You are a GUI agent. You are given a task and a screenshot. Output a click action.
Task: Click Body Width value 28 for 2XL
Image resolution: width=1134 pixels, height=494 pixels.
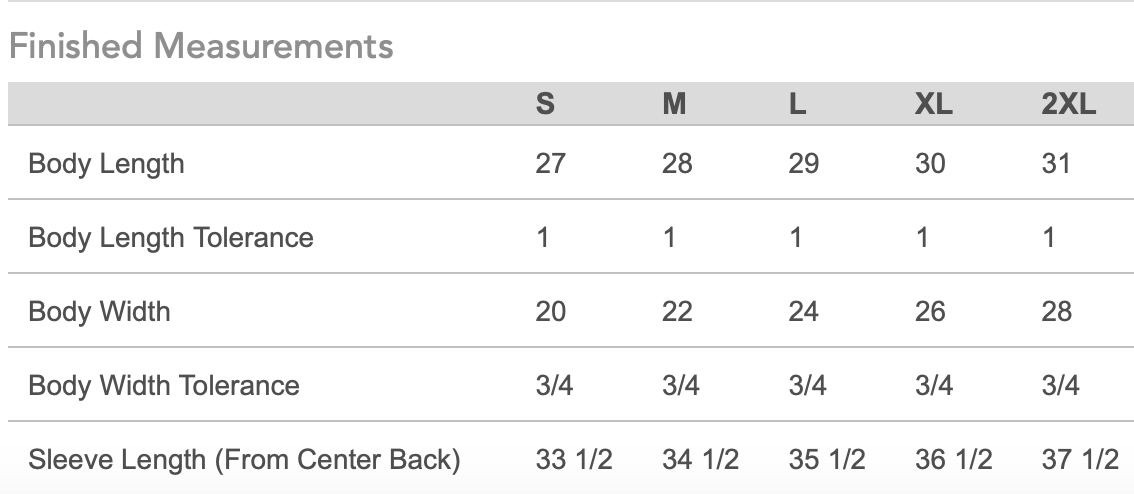[1057, 311]
